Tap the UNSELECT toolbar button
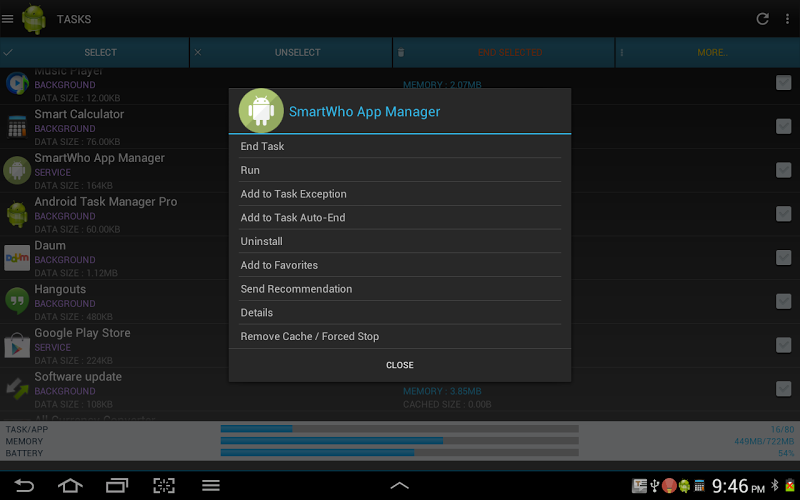The height and width of the screenshot is (500, 800). pos(291,53)
